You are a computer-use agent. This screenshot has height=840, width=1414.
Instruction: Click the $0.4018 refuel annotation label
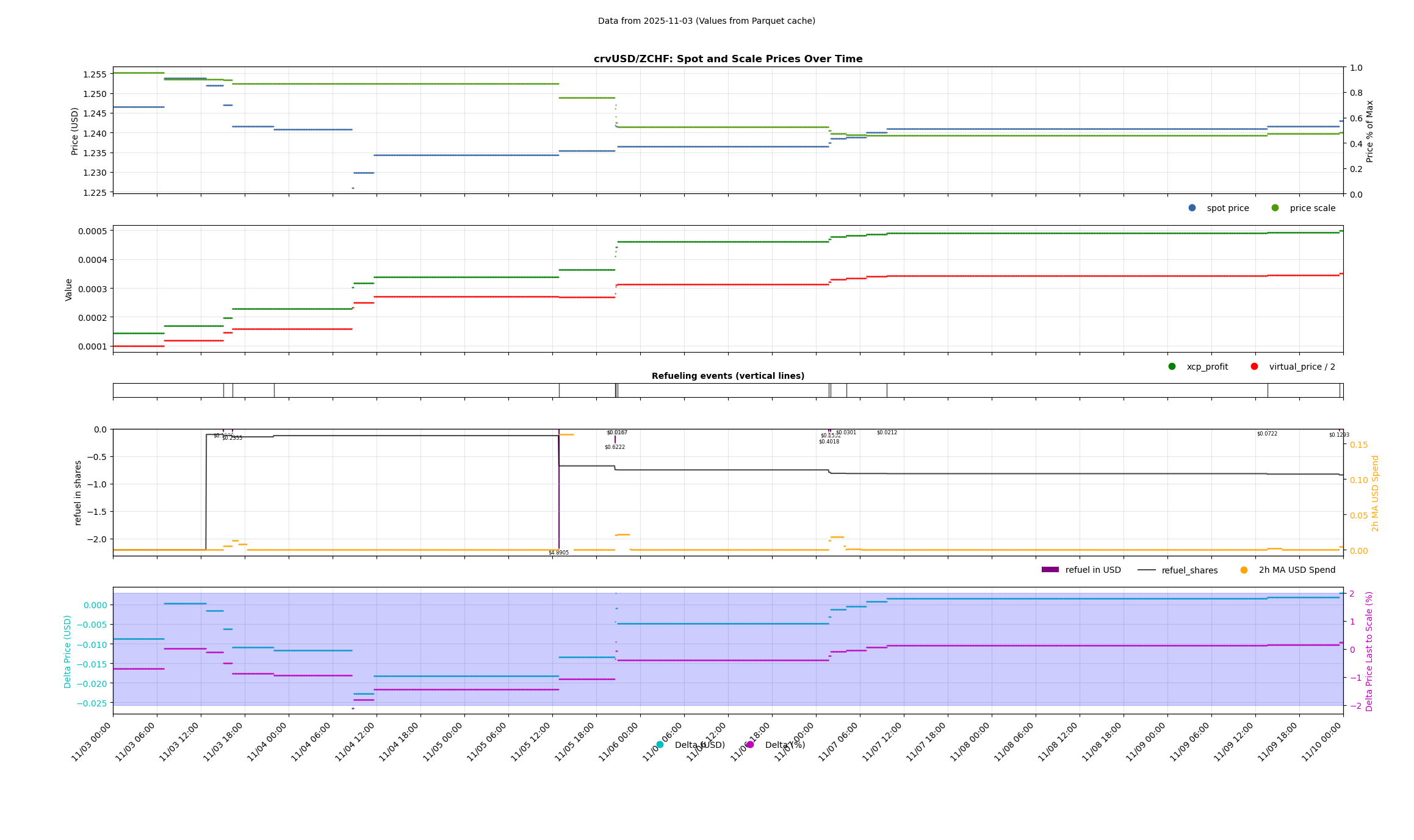tap(829, 442)
